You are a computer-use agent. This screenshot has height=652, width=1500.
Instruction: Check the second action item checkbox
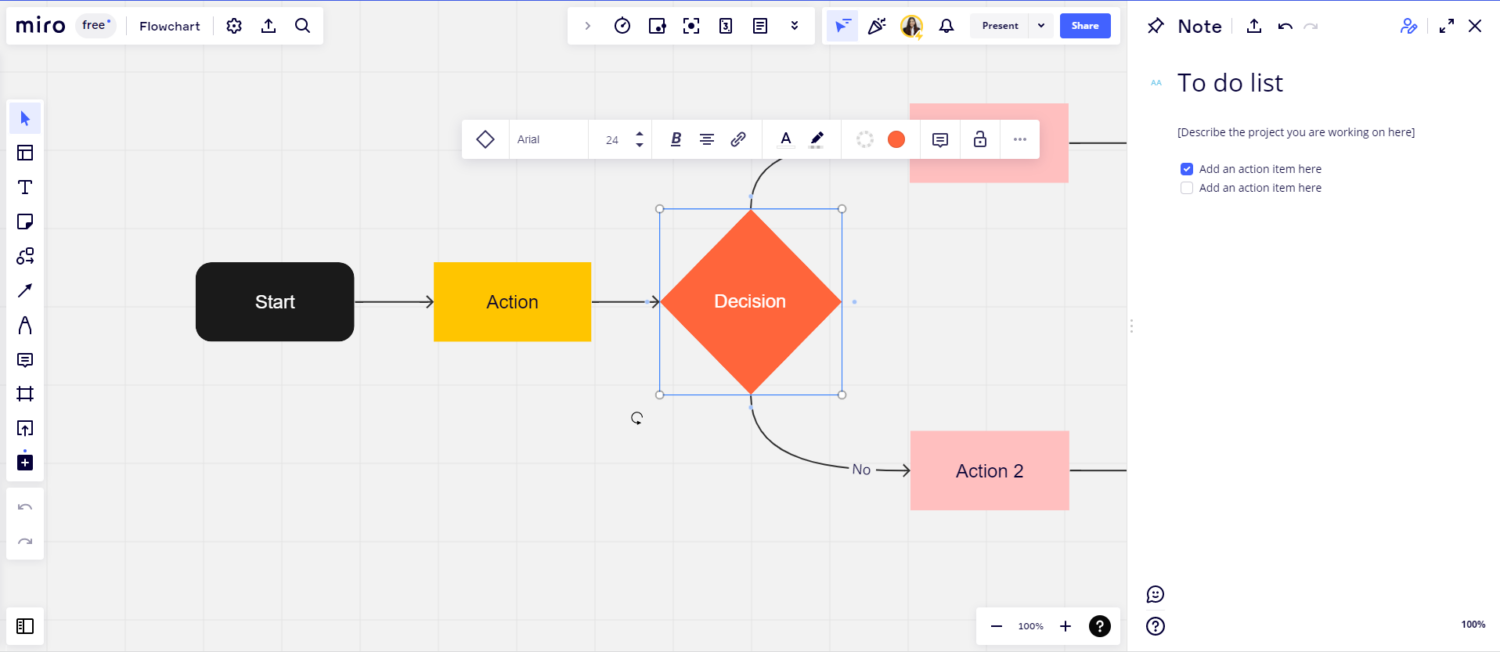1187,188
